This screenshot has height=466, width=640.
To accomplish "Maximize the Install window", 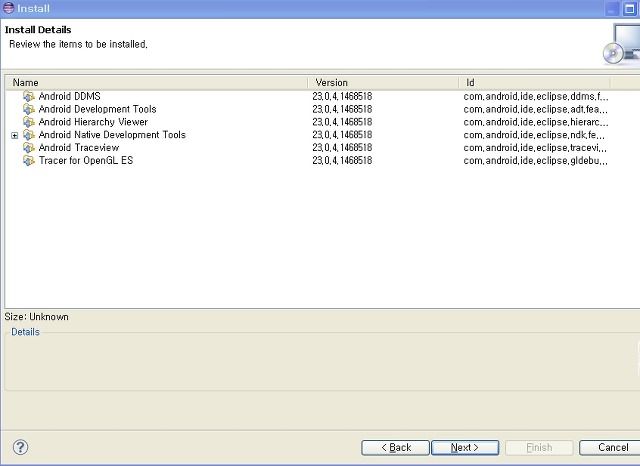I will click(x=630, y=9).
